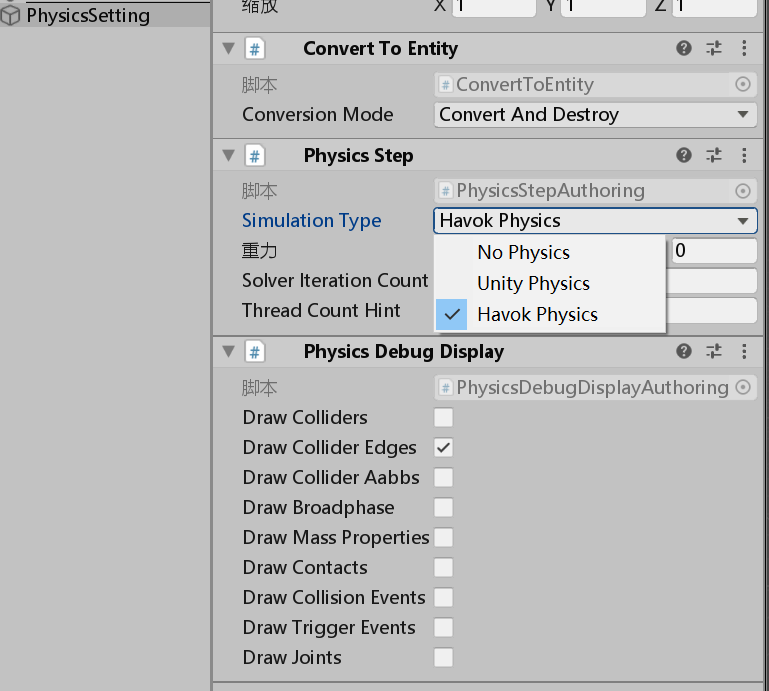Select No Physics option

tap(550, 253)
